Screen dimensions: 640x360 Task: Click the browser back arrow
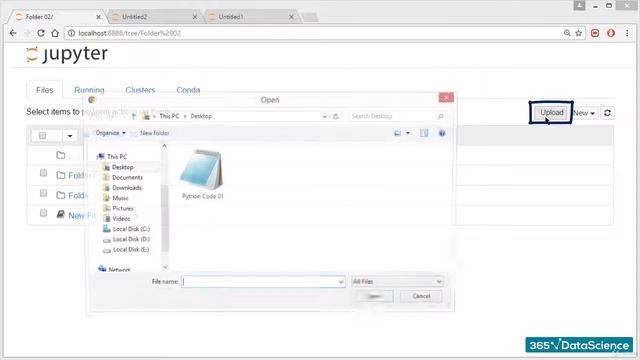13,33
